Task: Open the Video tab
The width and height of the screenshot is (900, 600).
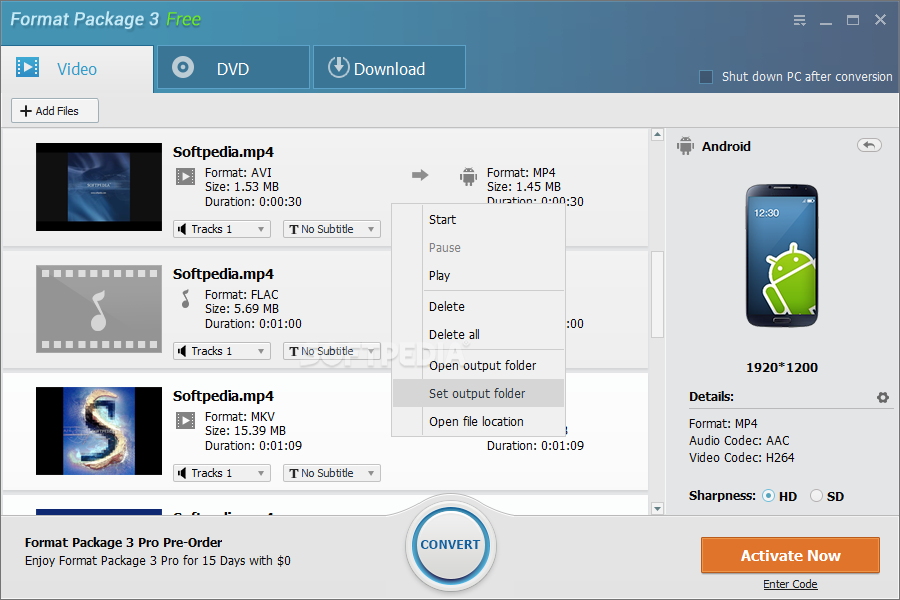Action: (x=77, y=69)
